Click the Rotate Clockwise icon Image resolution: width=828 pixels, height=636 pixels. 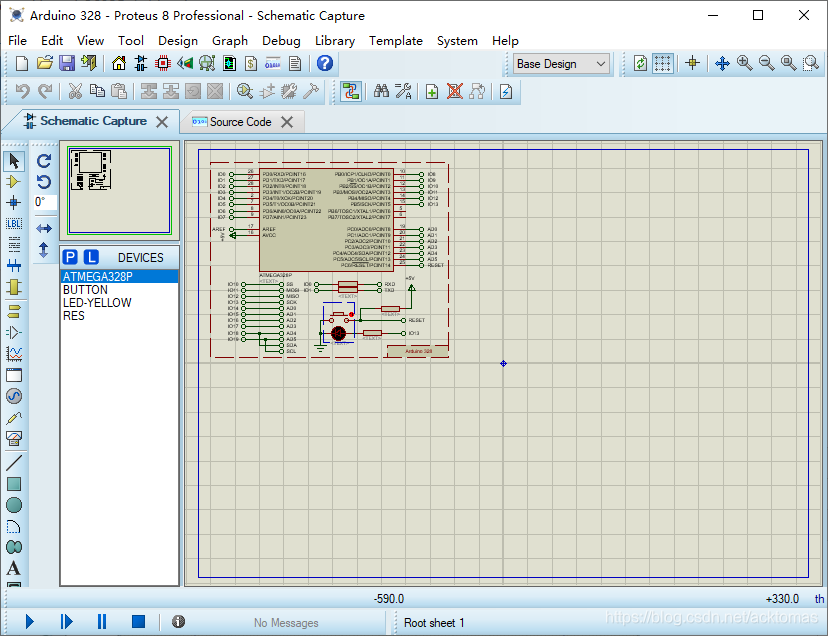44,161
